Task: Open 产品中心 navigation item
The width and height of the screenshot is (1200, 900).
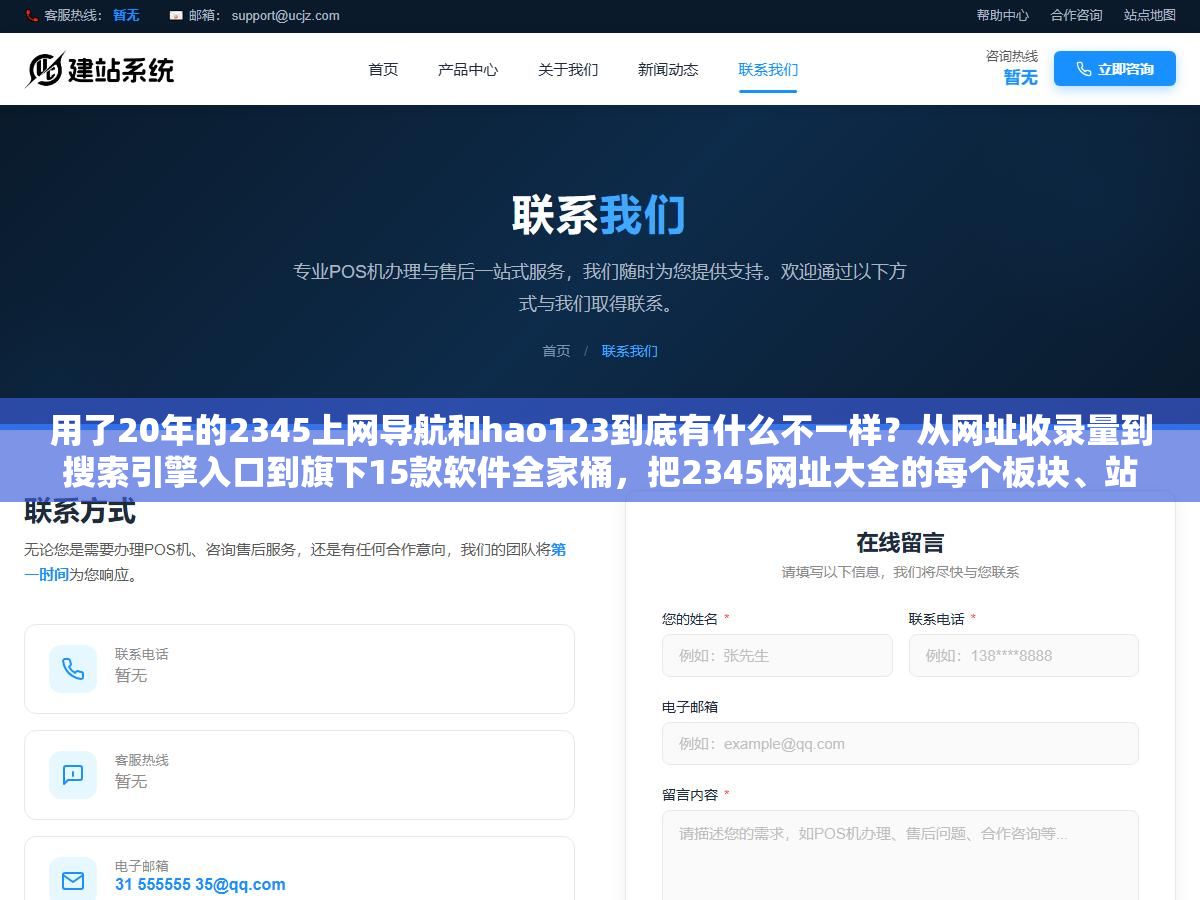Action: coord(468,69)
